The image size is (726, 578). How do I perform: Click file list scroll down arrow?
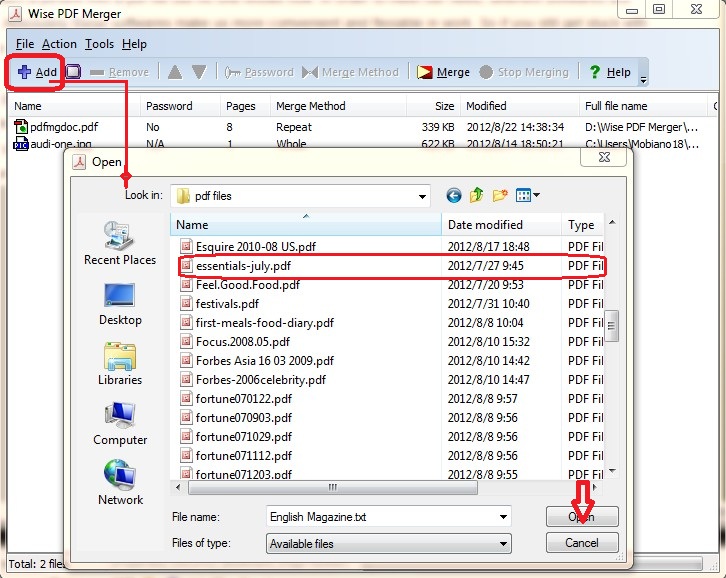click(612, 471)
